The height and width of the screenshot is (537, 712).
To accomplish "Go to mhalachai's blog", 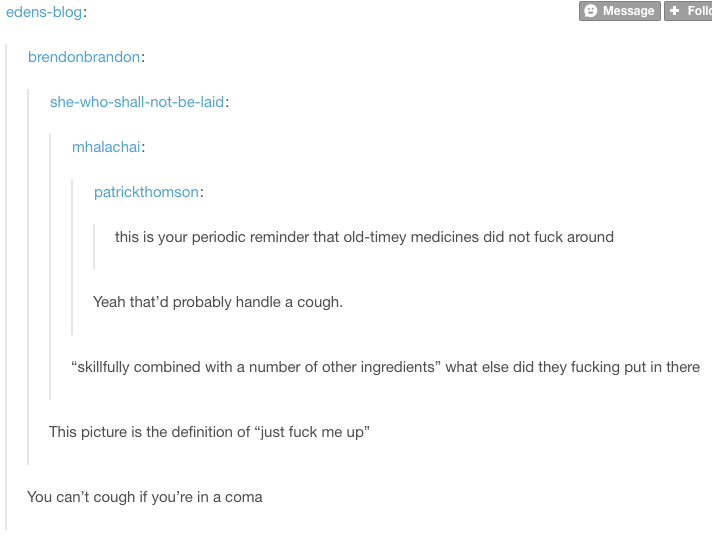I will [106, 147].
